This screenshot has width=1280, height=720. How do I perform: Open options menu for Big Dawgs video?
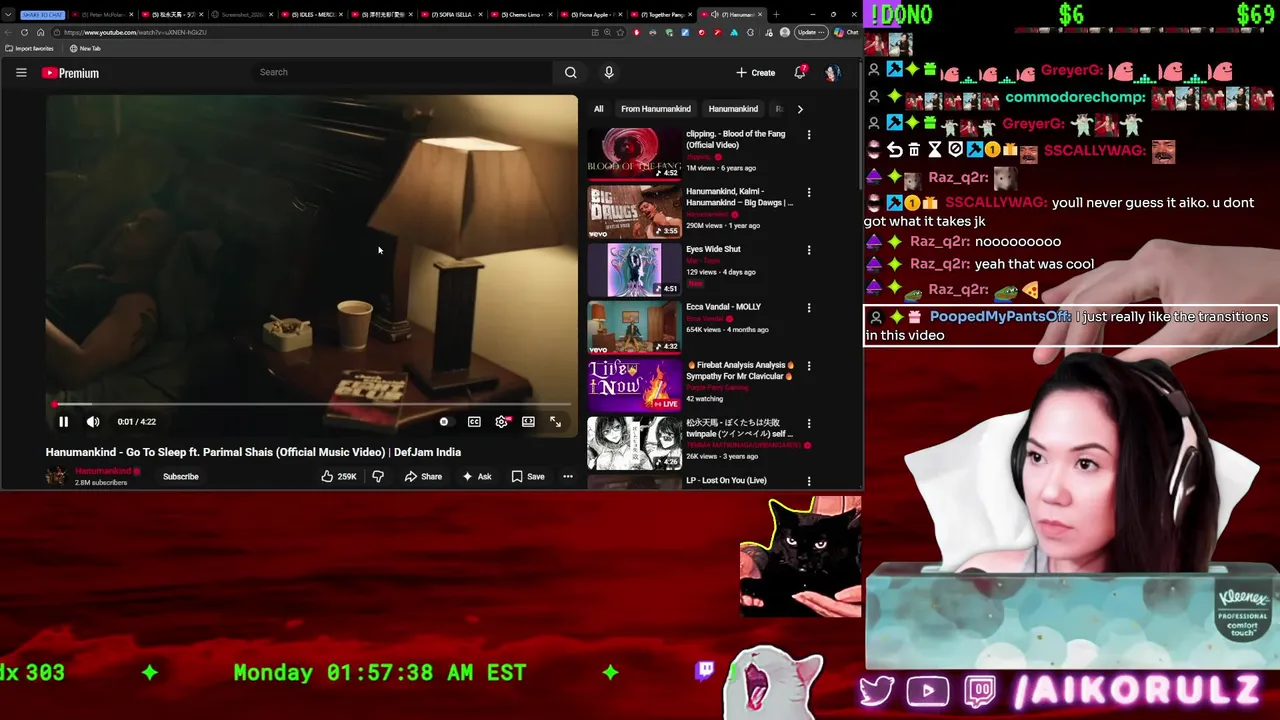809,193
